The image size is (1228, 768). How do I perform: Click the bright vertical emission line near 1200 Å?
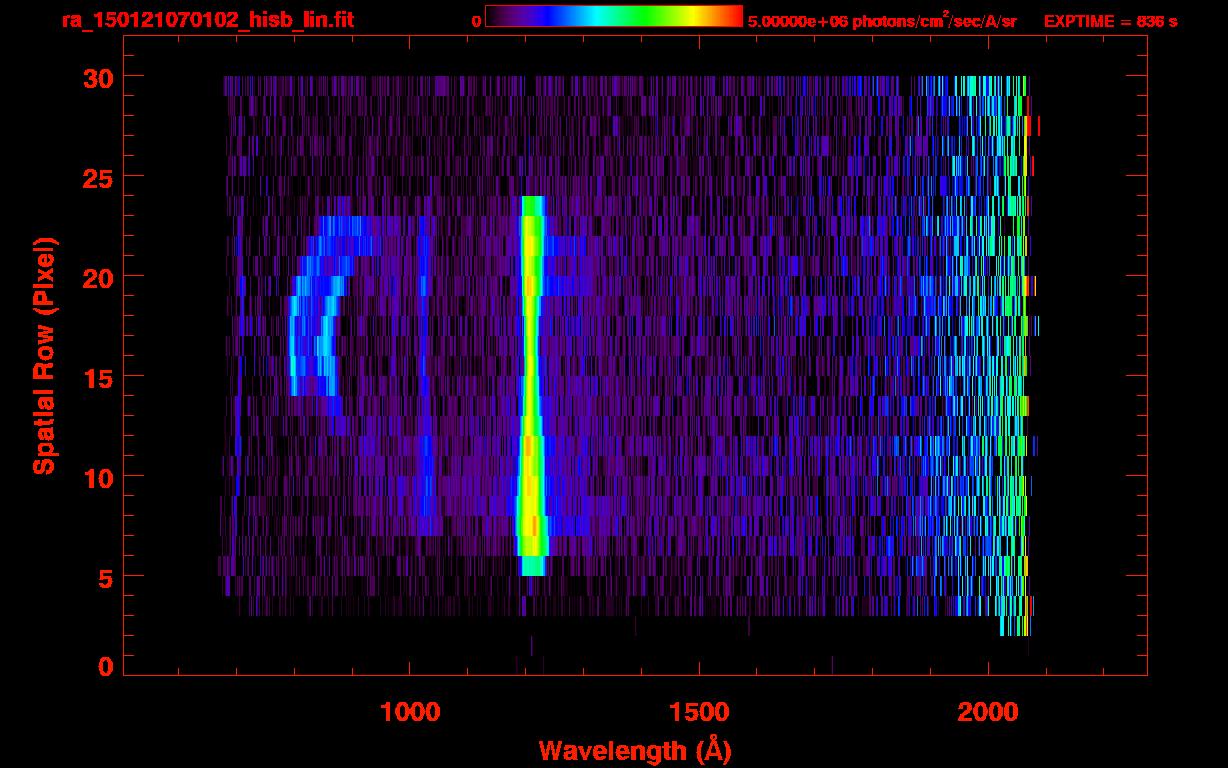(530, 380)
